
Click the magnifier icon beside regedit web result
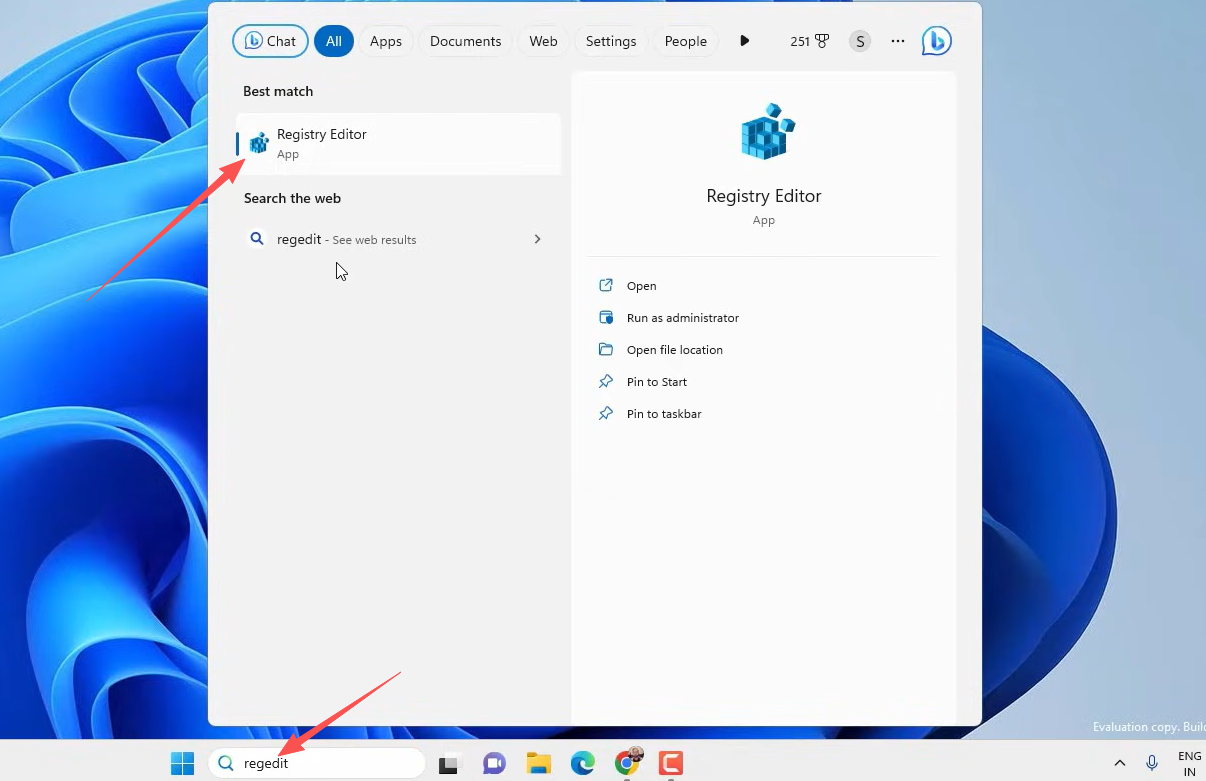257,239
